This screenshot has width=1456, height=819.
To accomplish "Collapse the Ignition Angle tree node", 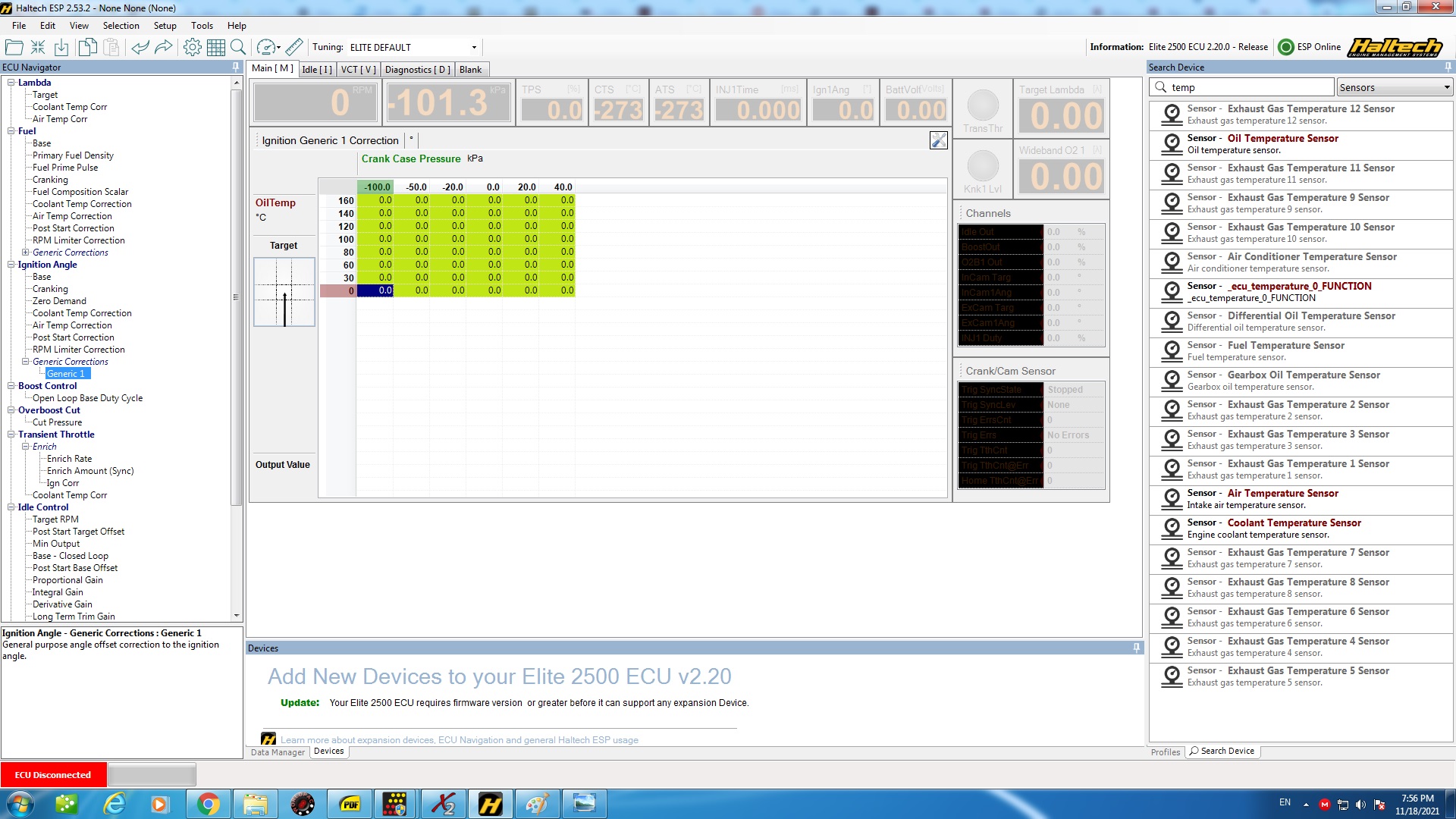I will 11,265.
